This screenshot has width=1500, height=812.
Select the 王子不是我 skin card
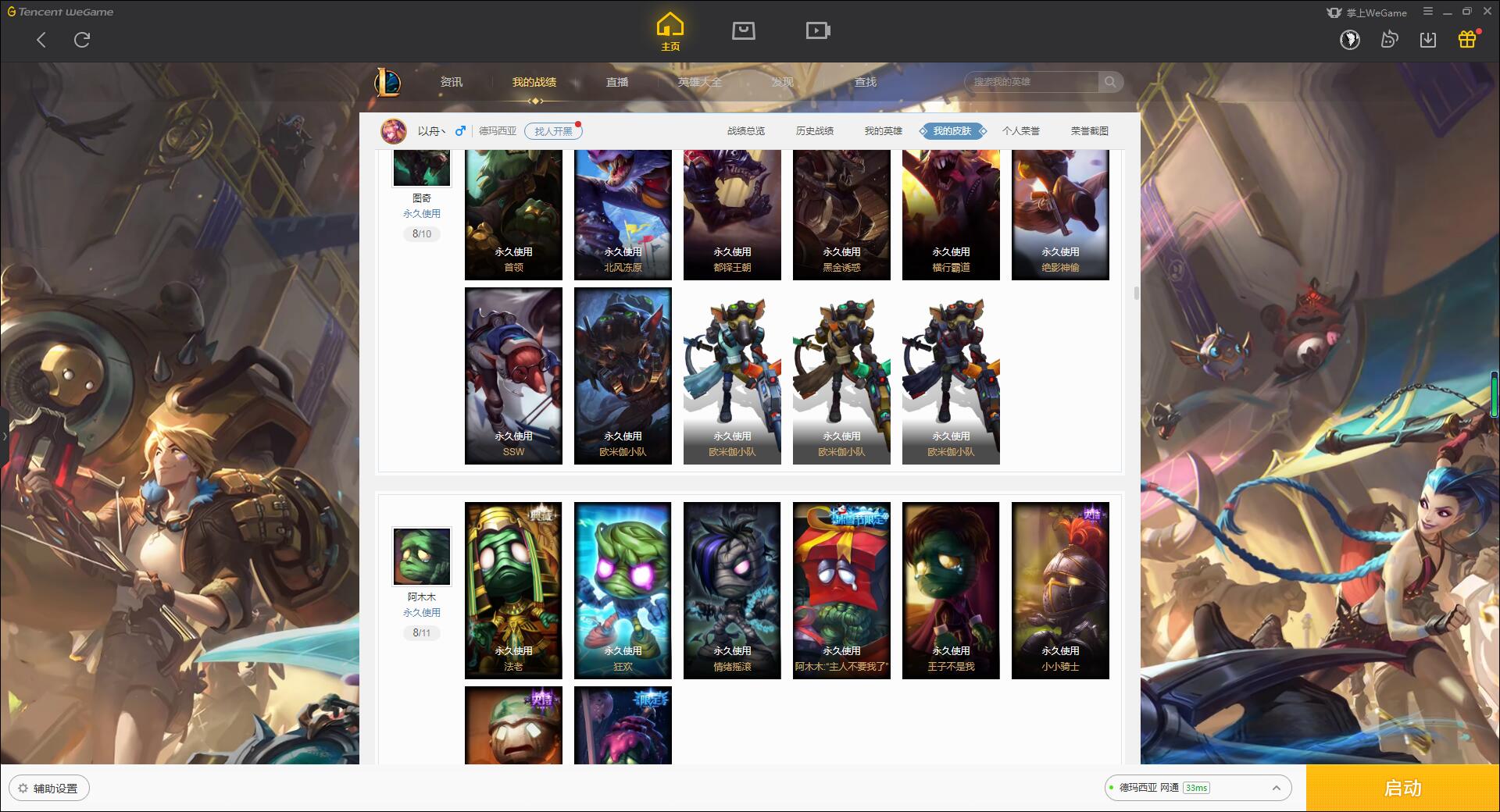point(951,590)
